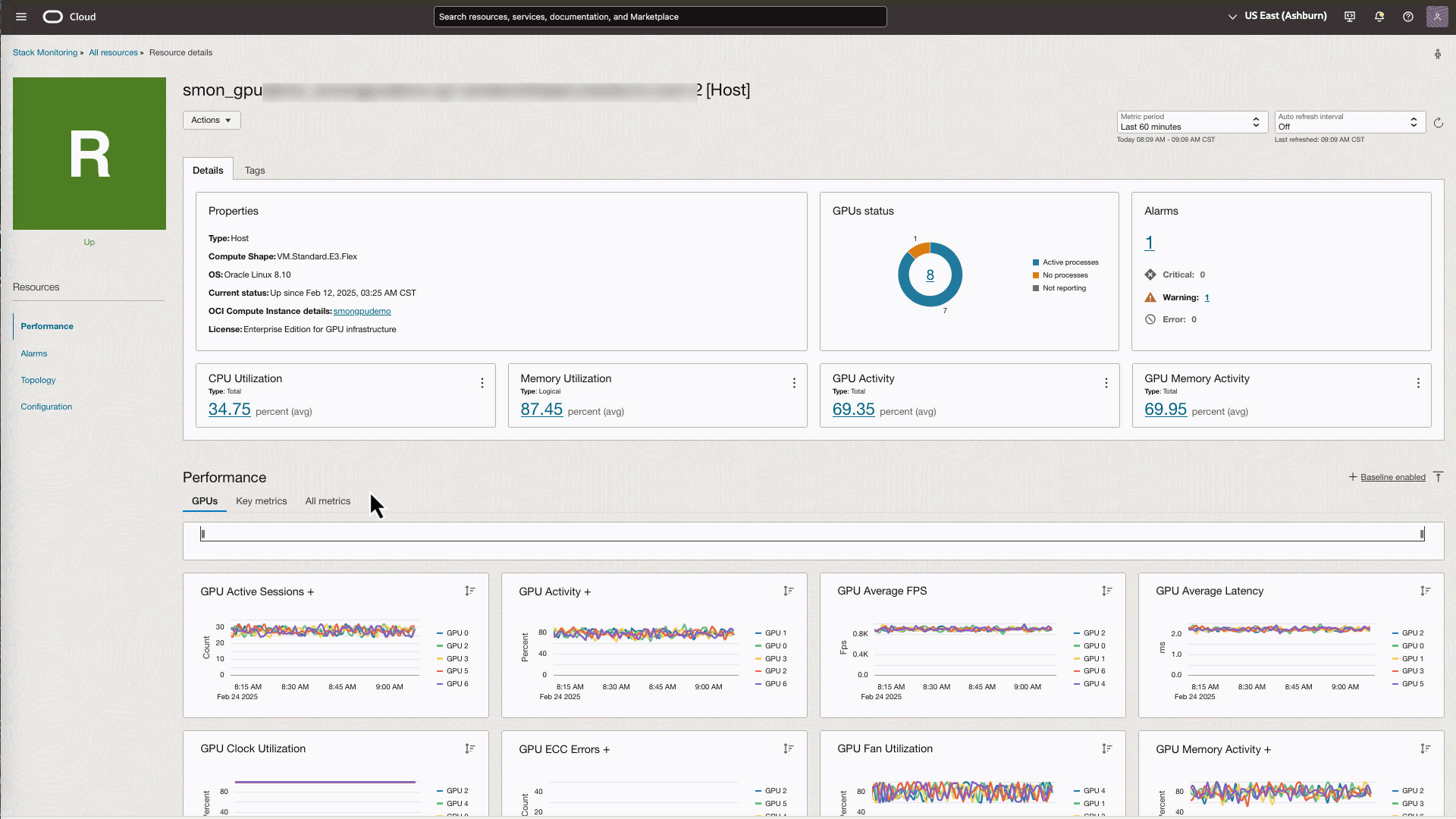Open the smongpudemo compute instance link
The width and height of the screenshot is (1456, 819).
click(x=362, y=311)
